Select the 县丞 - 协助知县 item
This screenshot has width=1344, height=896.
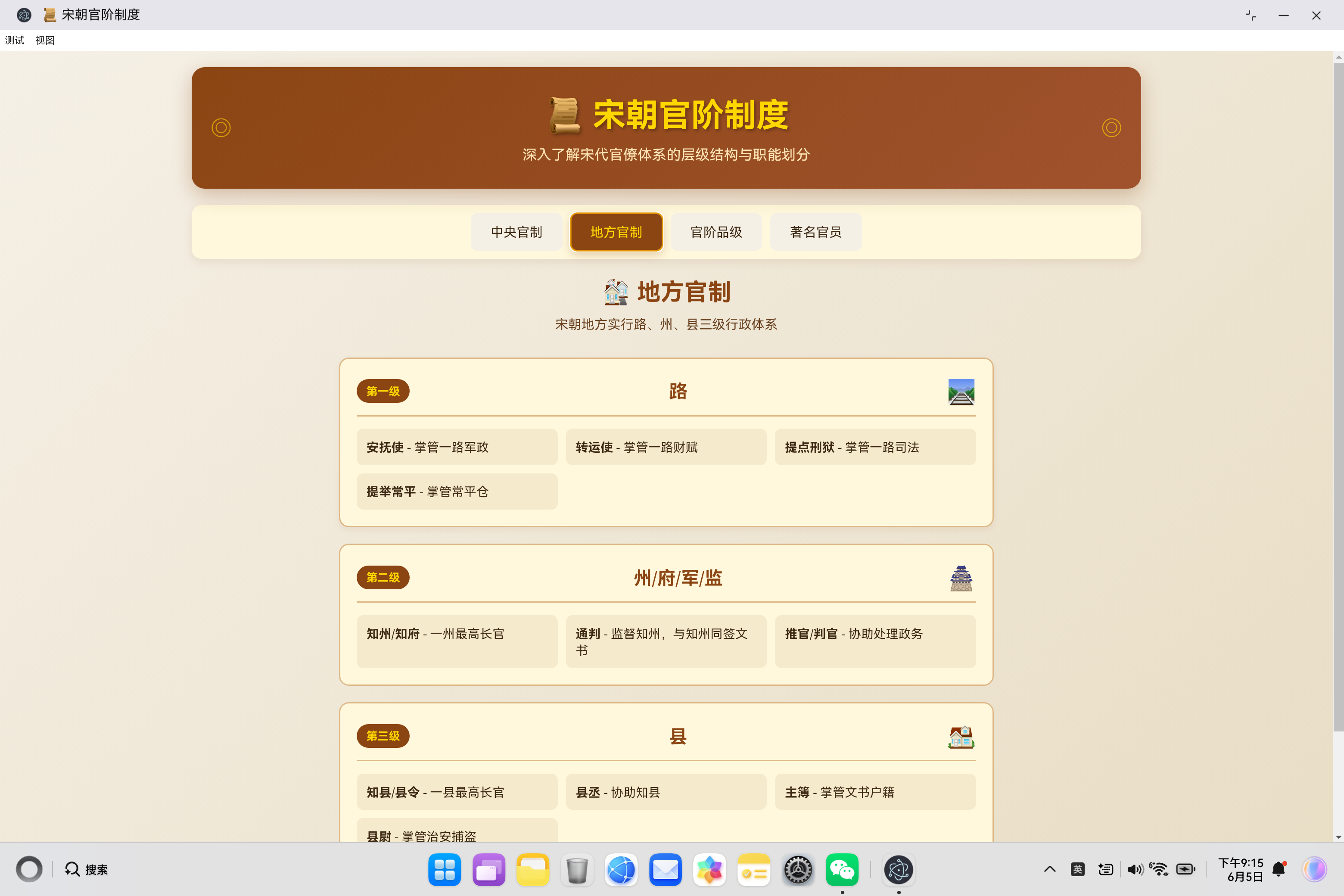(666, 792)
